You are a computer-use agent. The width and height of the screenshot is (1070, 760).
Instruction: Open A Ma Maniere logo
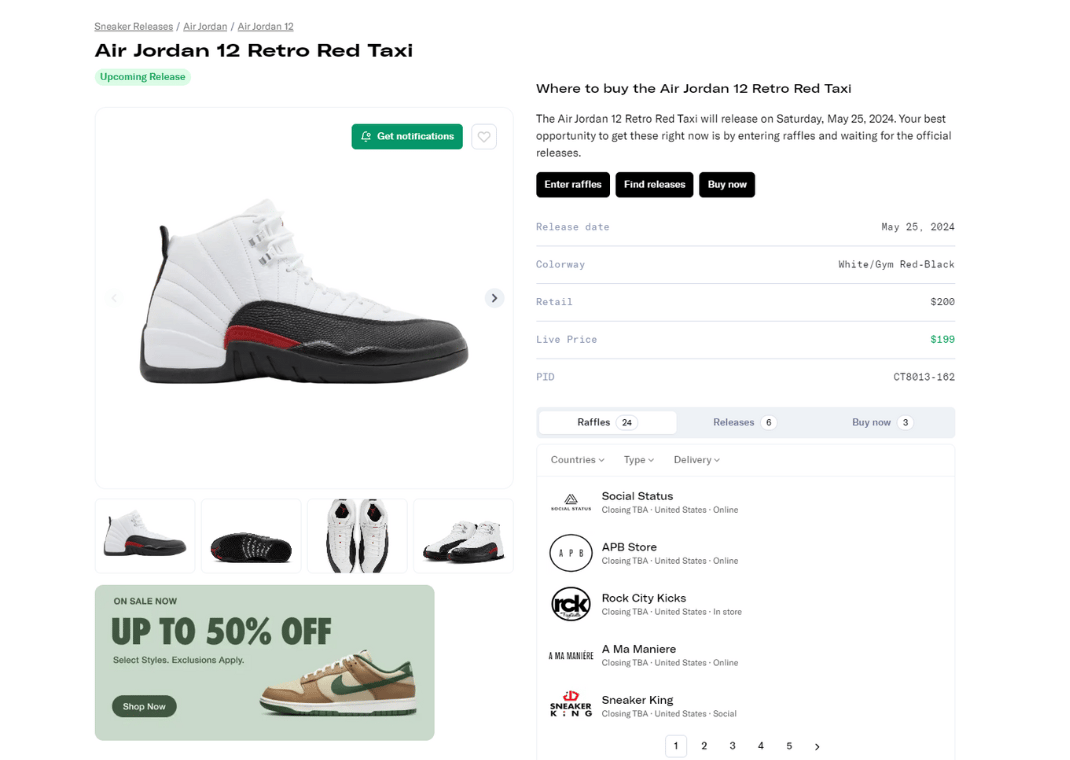571,655
